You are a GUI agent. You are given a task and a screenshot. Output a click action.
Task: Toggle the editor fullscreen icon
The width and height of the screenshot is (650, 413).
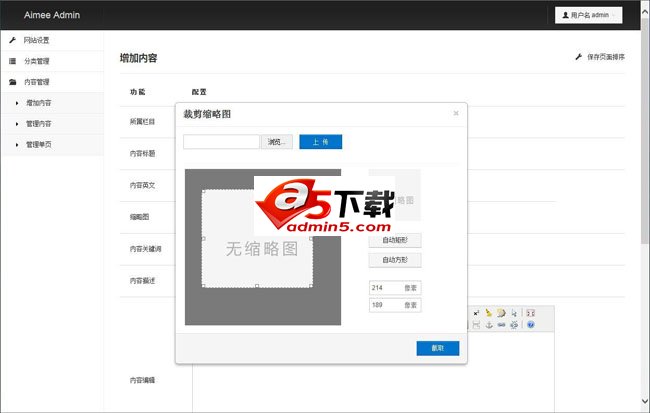point(531,313)
